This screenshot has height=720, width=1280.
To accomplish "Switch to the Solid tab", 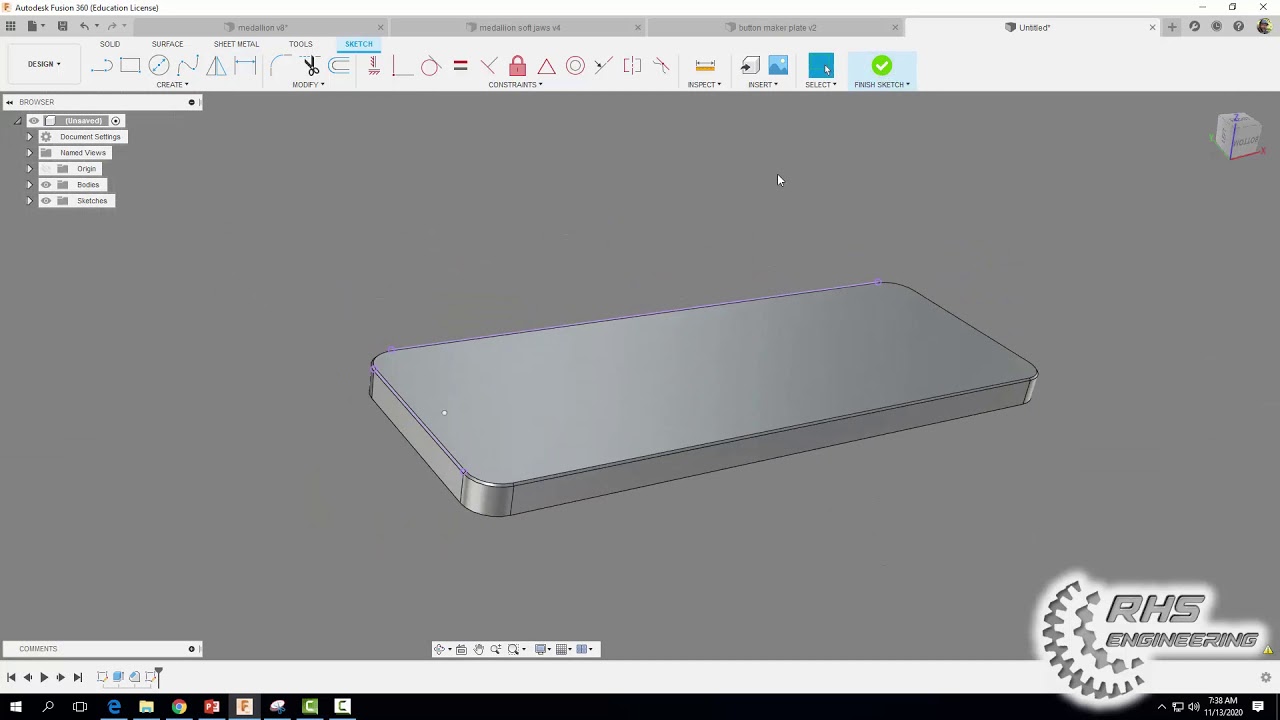I will point(110,44).
